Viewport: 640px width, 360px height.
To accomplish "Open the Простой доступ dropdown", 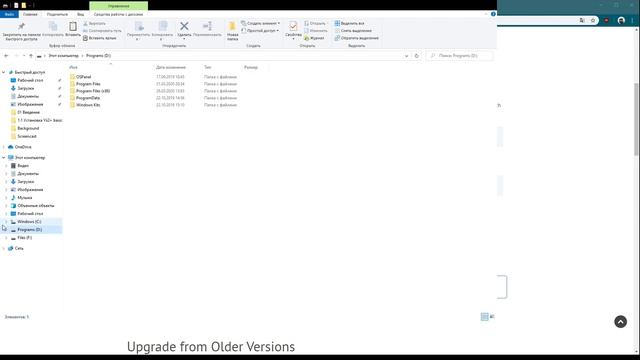I will (x=260, y=31).
